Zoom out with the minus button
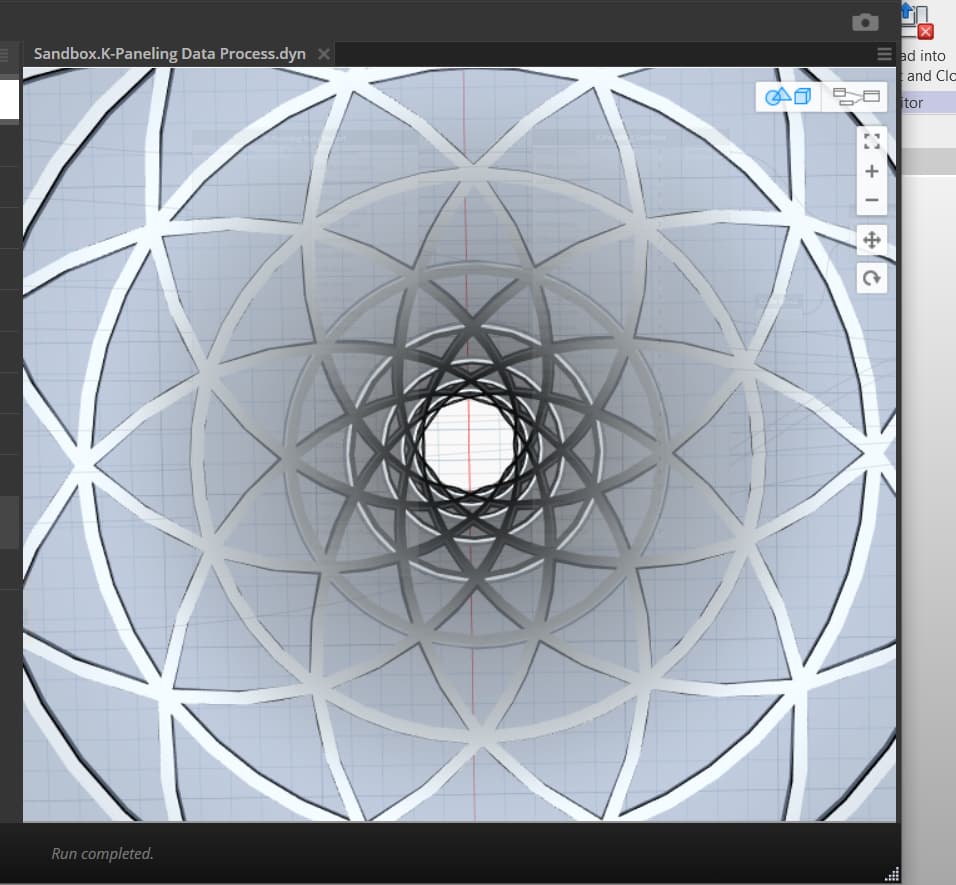This screenshot has height=885, width=956. pyautogui.click(x=872, y=200)
